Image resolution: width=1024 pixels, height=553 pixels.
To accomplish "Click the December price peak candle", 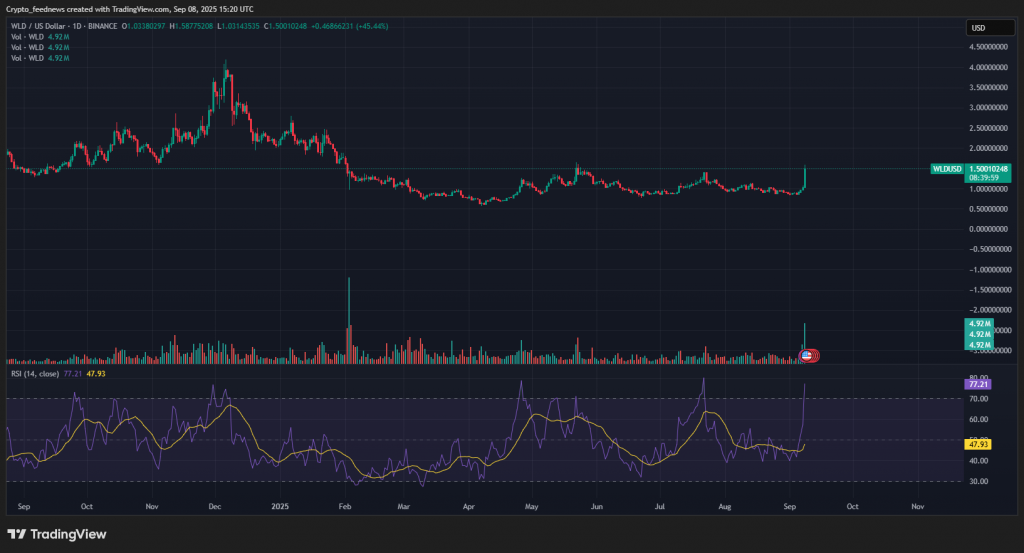I will 226,72.
